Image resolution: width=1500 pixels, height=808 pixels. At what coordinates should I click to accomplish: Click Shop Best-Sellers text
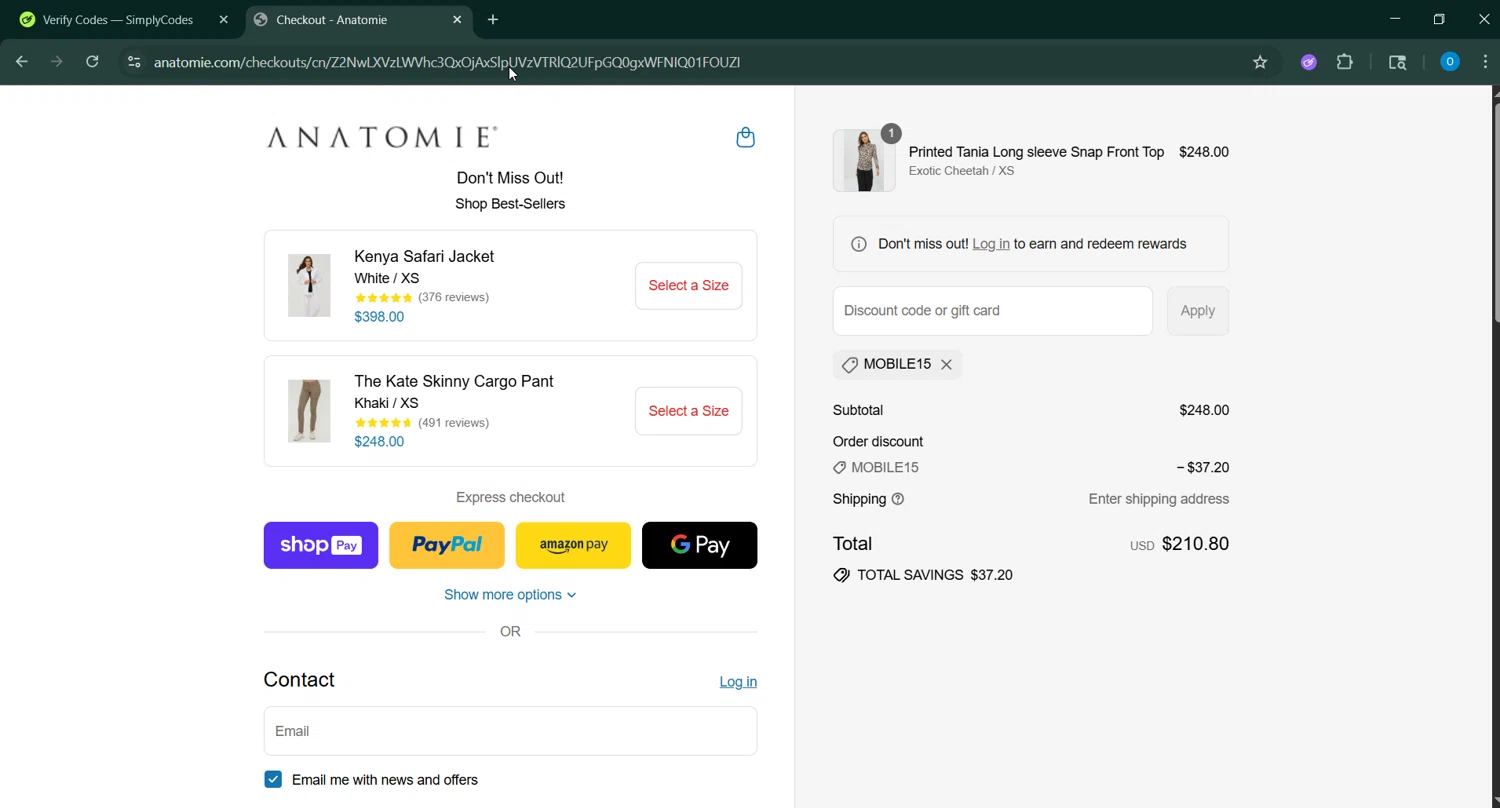pos(510,204)
